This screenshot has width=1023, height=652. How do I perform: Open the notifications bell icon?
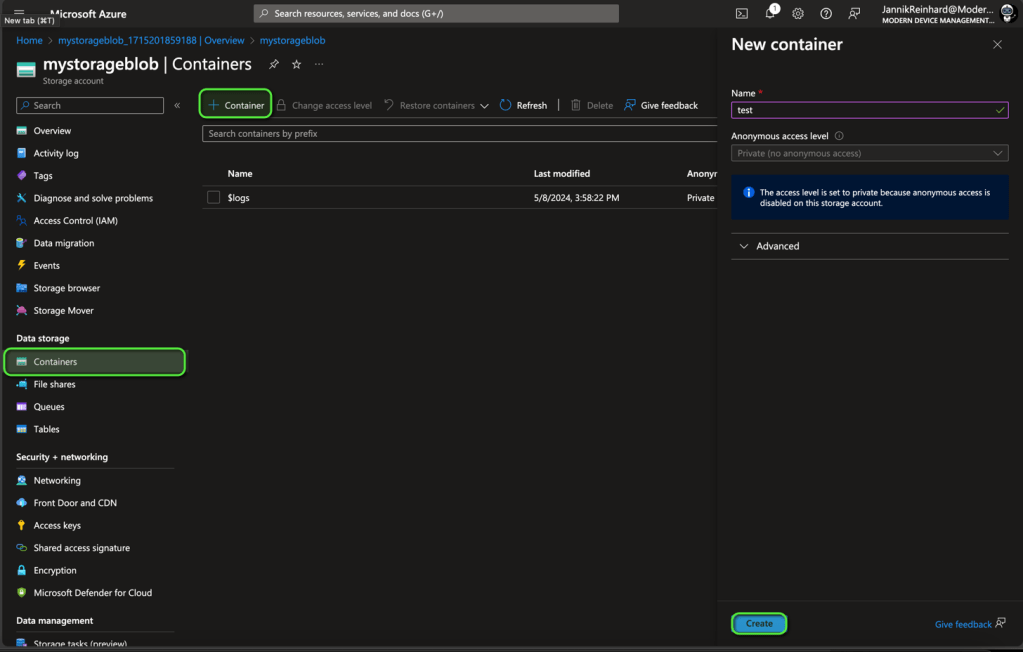point(770,13)
